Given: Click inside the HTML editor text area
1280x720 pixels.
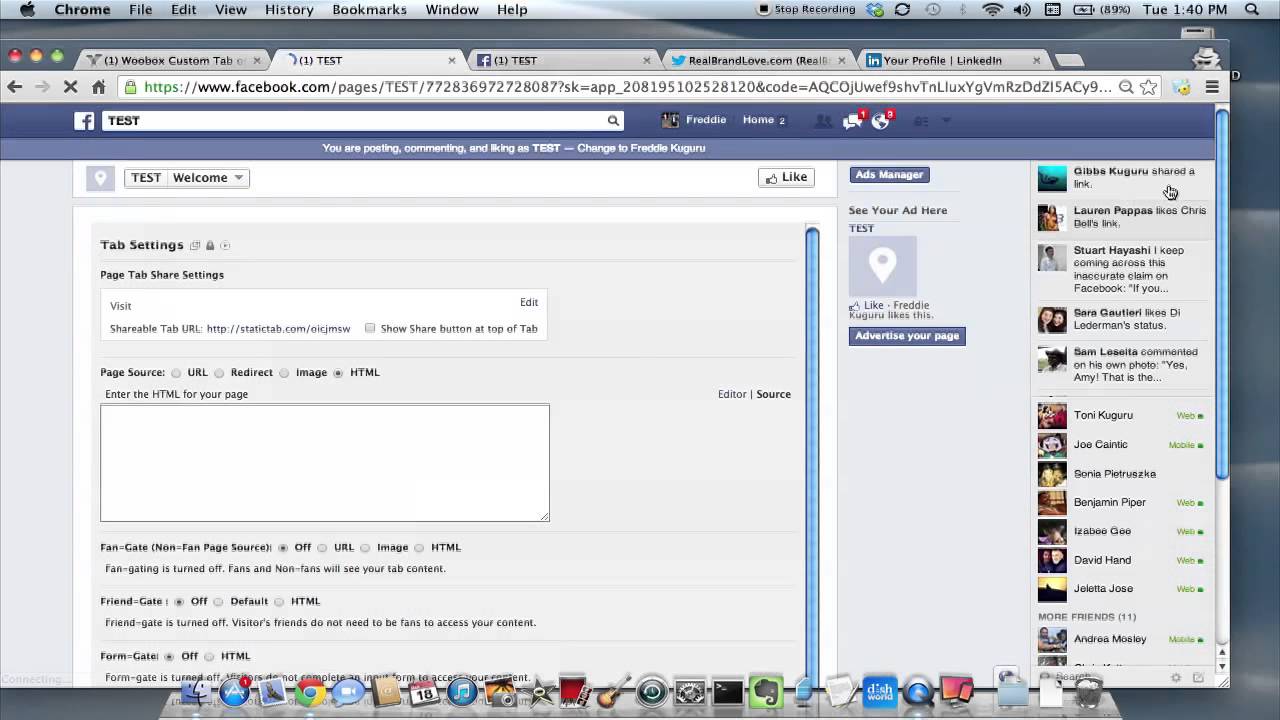Looking at the screenshot, I should click(324, 462).
